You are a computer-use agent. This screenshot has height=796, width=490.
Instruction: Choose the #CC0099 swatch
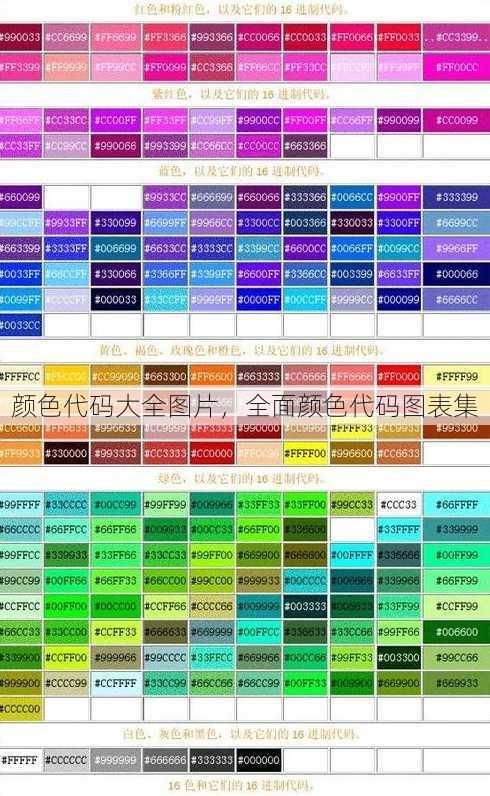[456, 120]
